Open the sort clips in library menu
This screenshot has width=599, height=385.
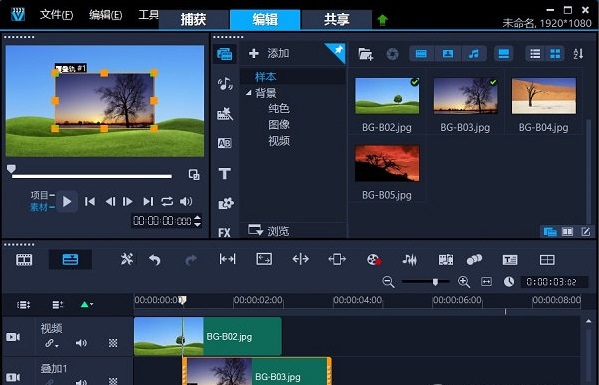[578, 54]
